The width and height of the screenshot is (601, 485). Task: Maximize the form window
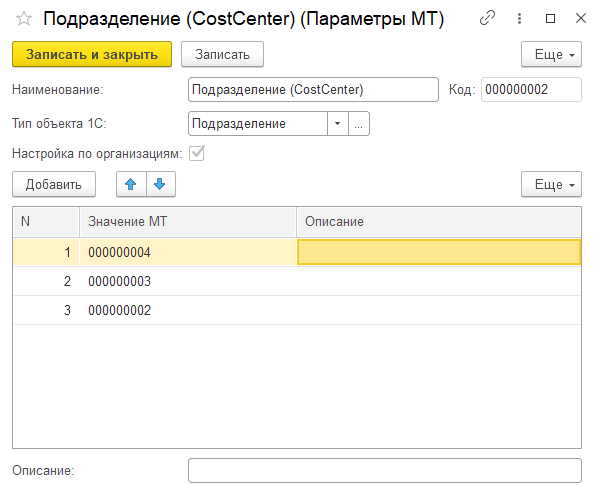(549, 19)
